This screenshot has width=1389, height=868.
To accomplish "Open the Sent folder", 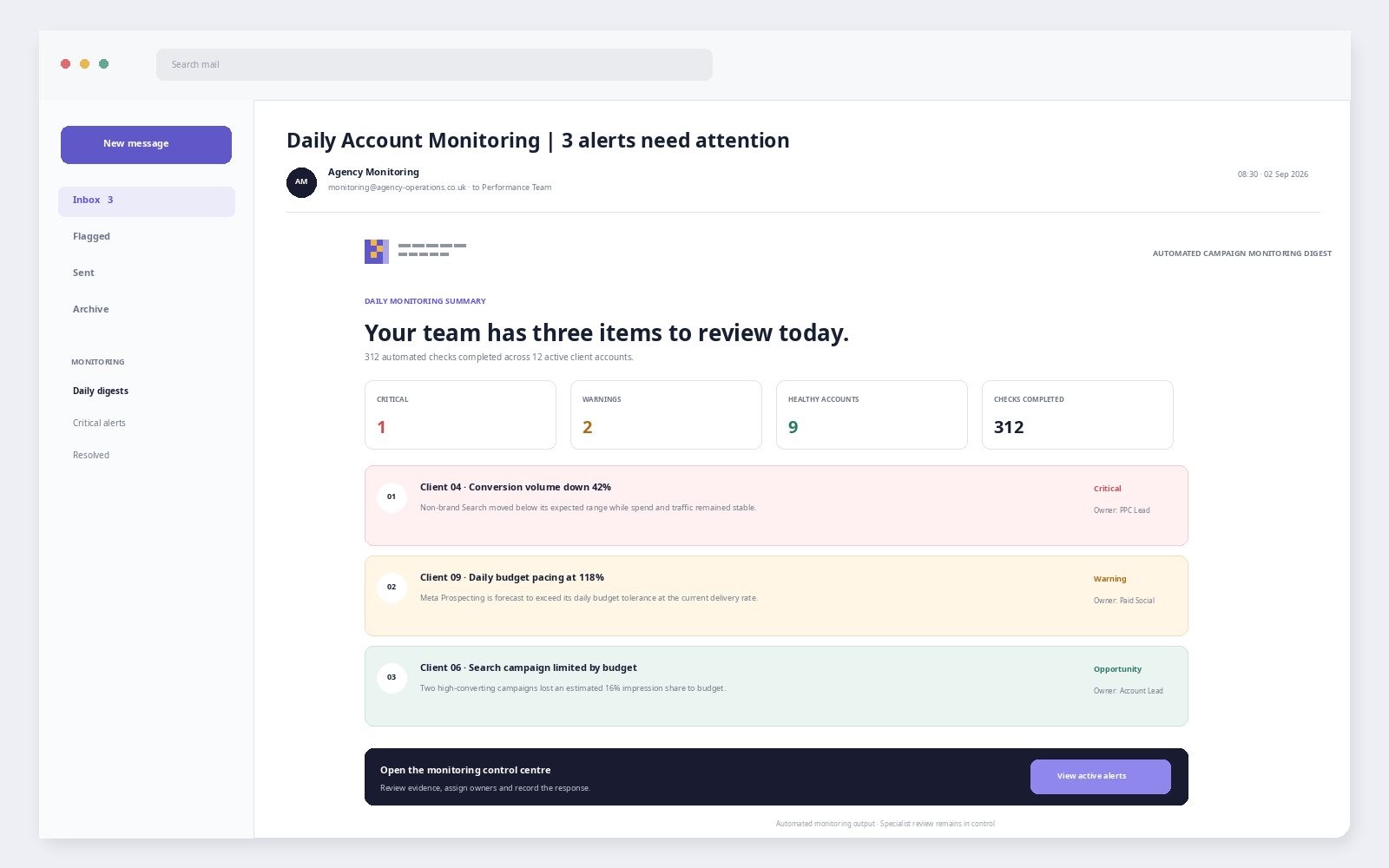I will pyautogui.click(x=83, y=273).
